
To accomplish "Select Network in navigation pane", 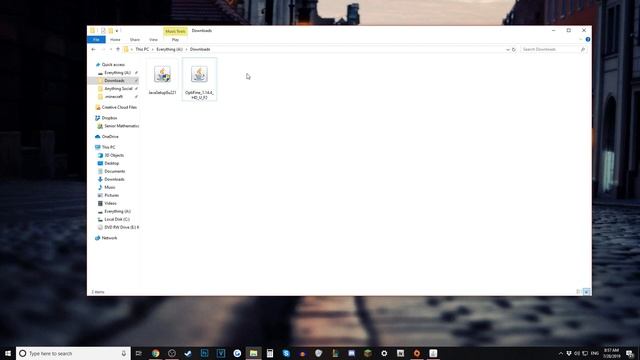I will click(x=109, y=238).
